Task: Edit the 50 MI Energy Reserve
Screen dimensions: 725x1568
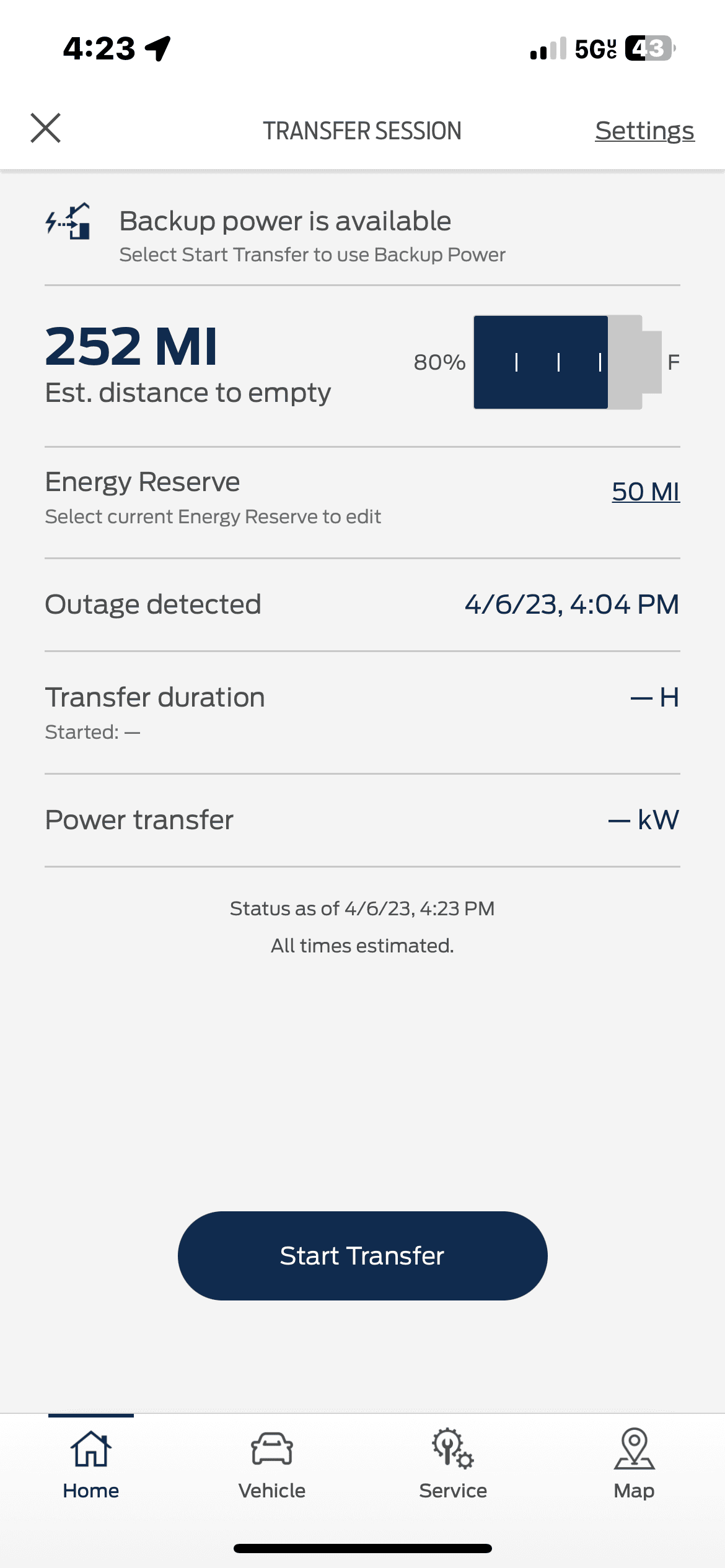Action: (x=645, y=492)
